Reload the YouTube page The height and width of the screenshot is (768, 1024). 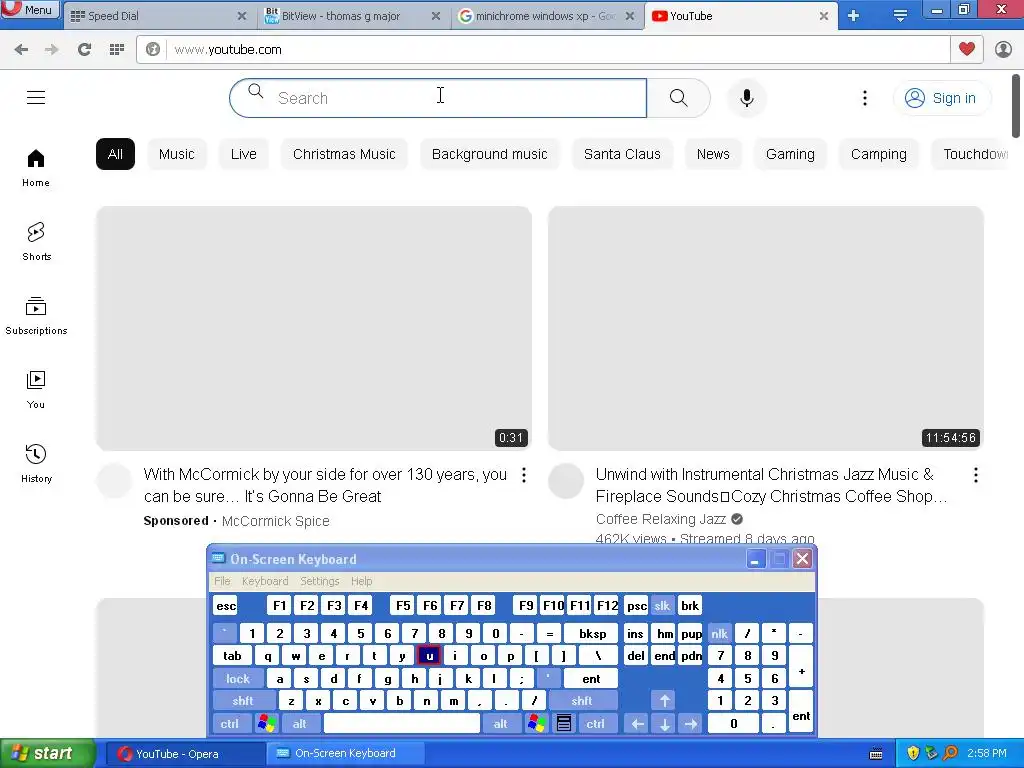tap(84, 49)
